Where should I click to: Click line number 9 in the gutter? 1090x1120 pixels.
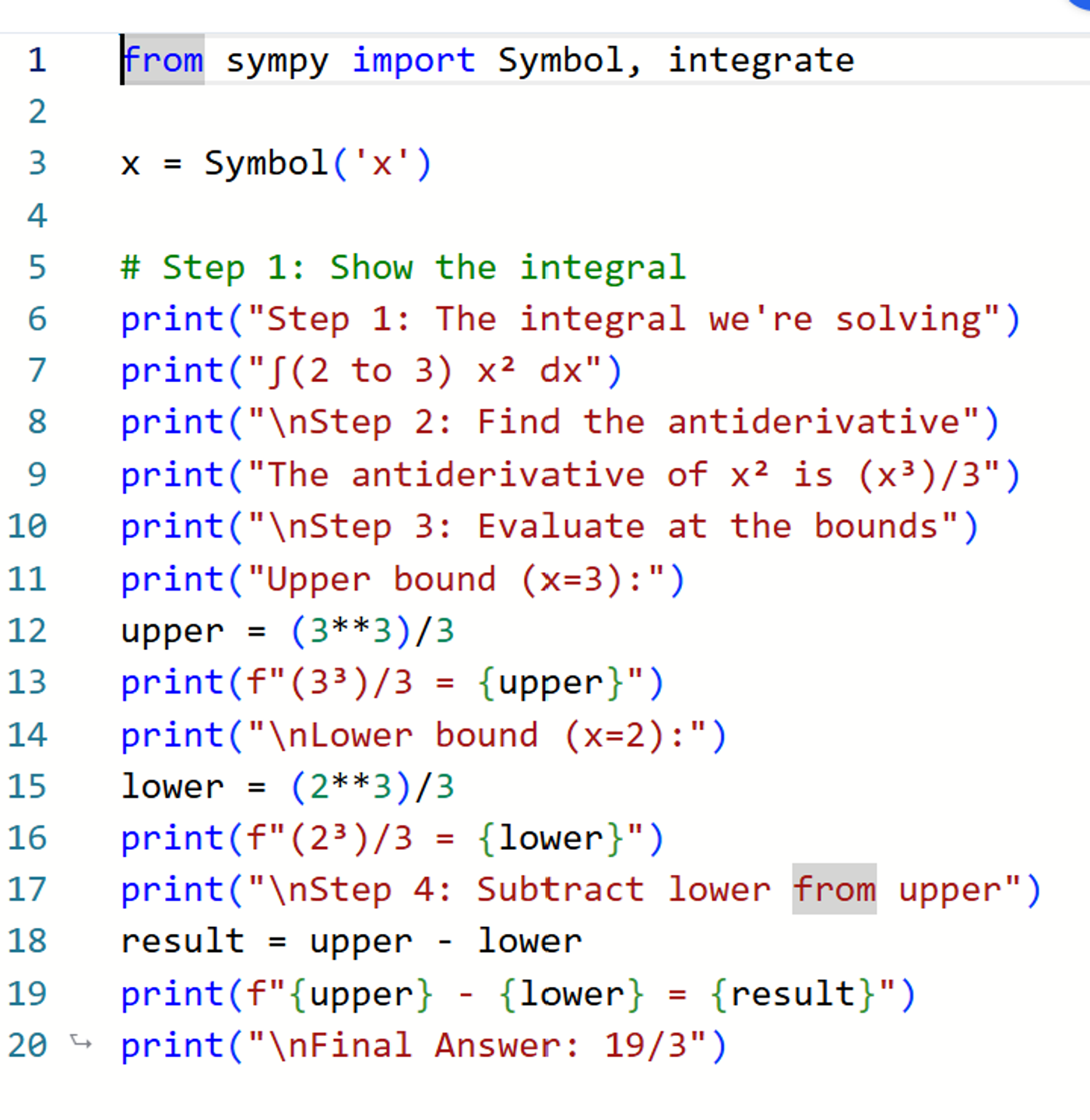point(37,475)
